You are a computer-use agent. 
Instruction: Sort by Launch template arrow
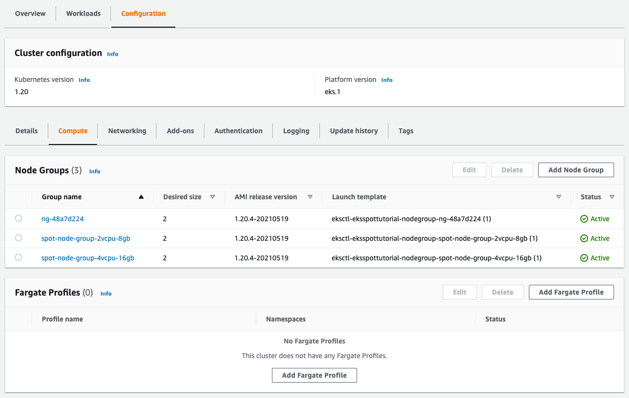pos(558,197)
